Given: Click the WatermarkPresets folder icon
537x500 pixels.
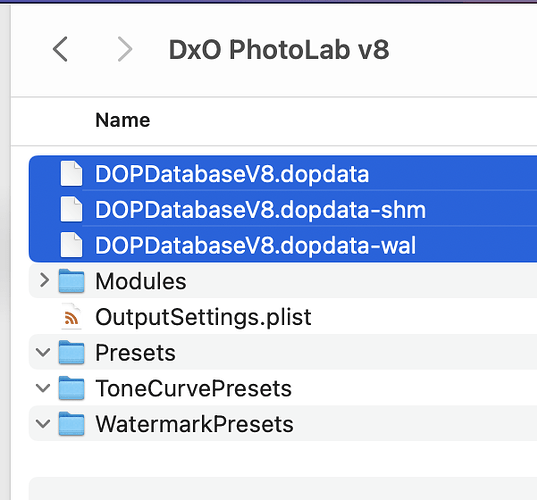Looking at the screenshot, I should (71, 424).
